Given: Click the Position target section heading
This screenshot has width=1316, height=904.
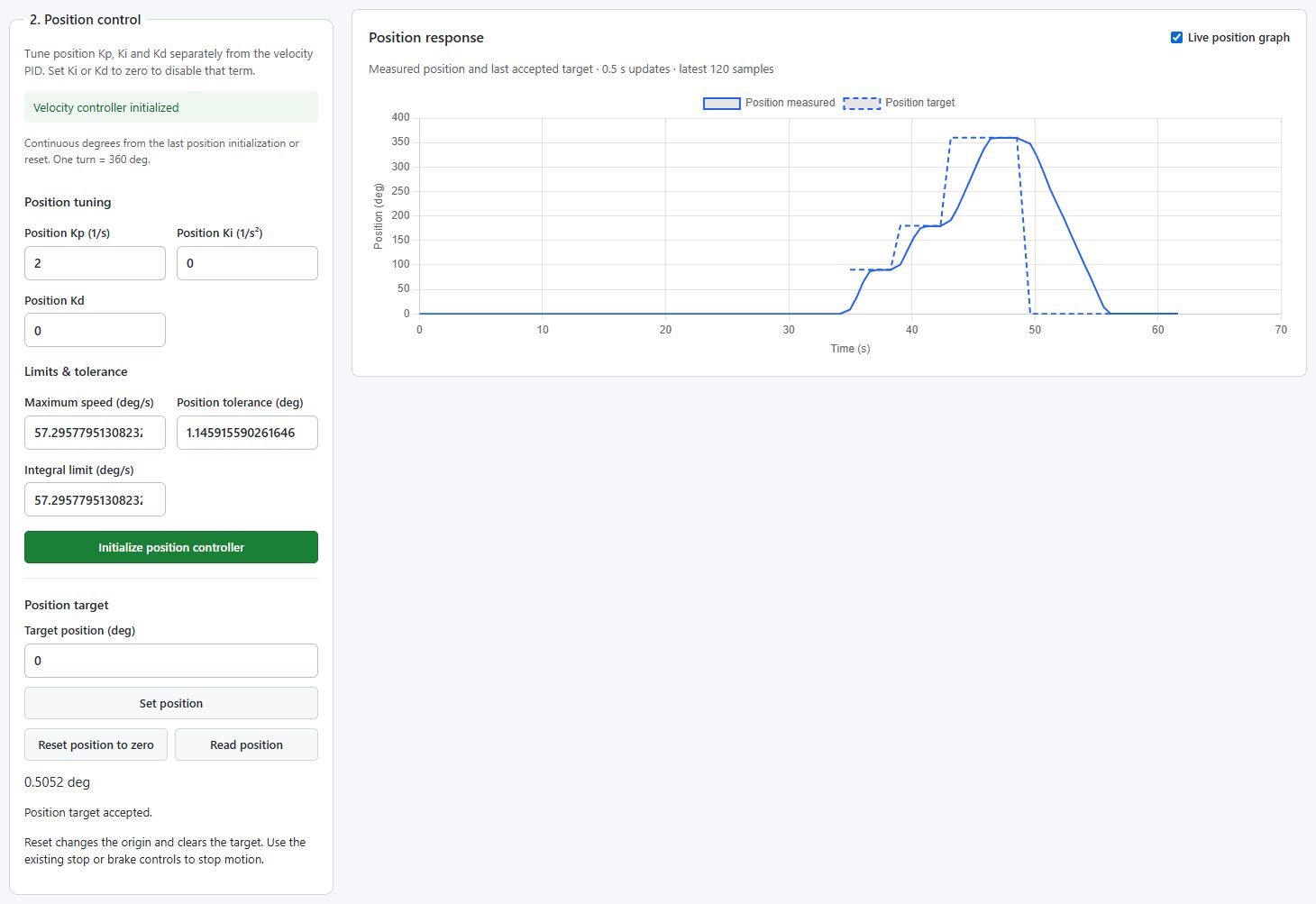Looking at the screenshot, I should [x=67, y=605].
